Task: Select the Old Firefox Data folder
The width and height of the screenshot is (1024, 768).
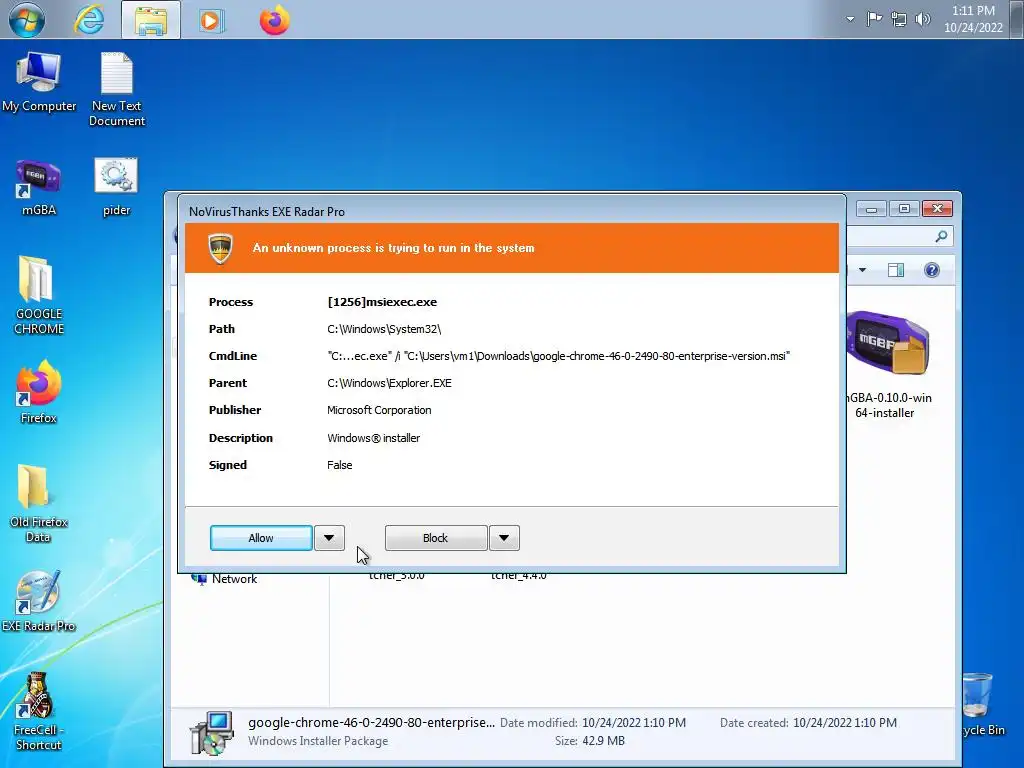Action: click(x=39, y=503)
